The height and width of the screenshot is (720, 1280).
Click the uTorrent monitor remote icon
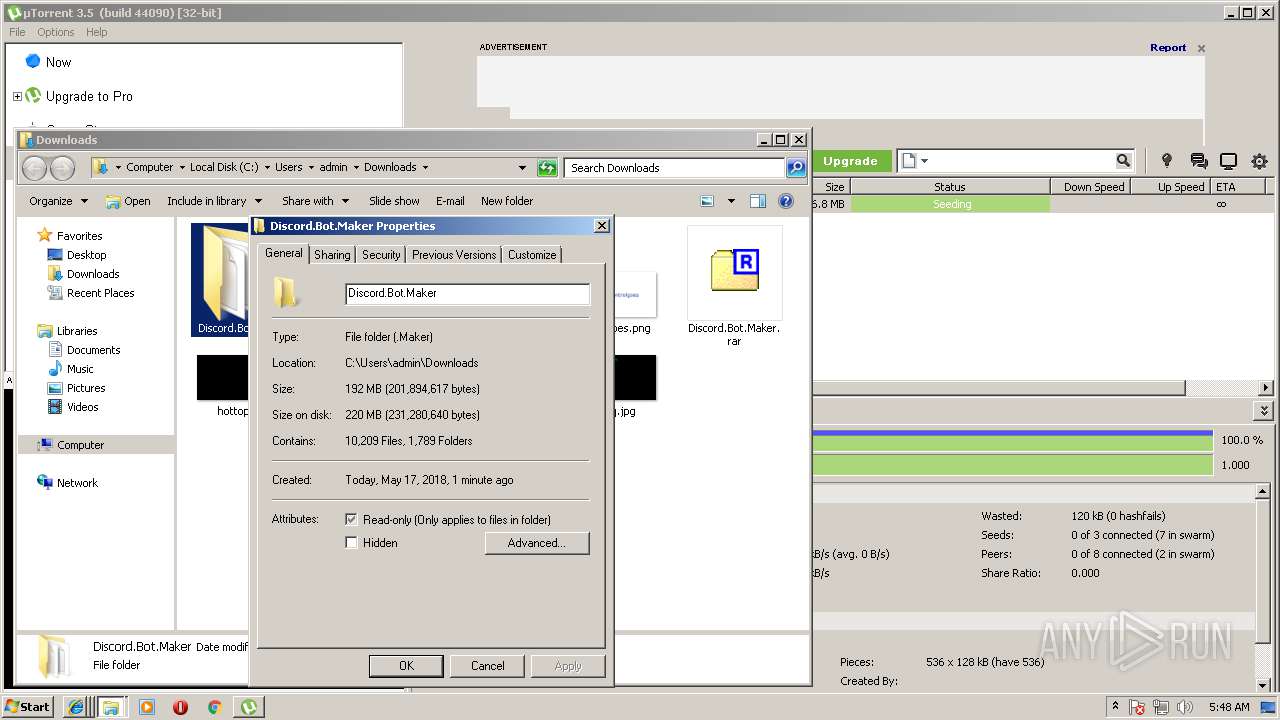(1229, 160)
